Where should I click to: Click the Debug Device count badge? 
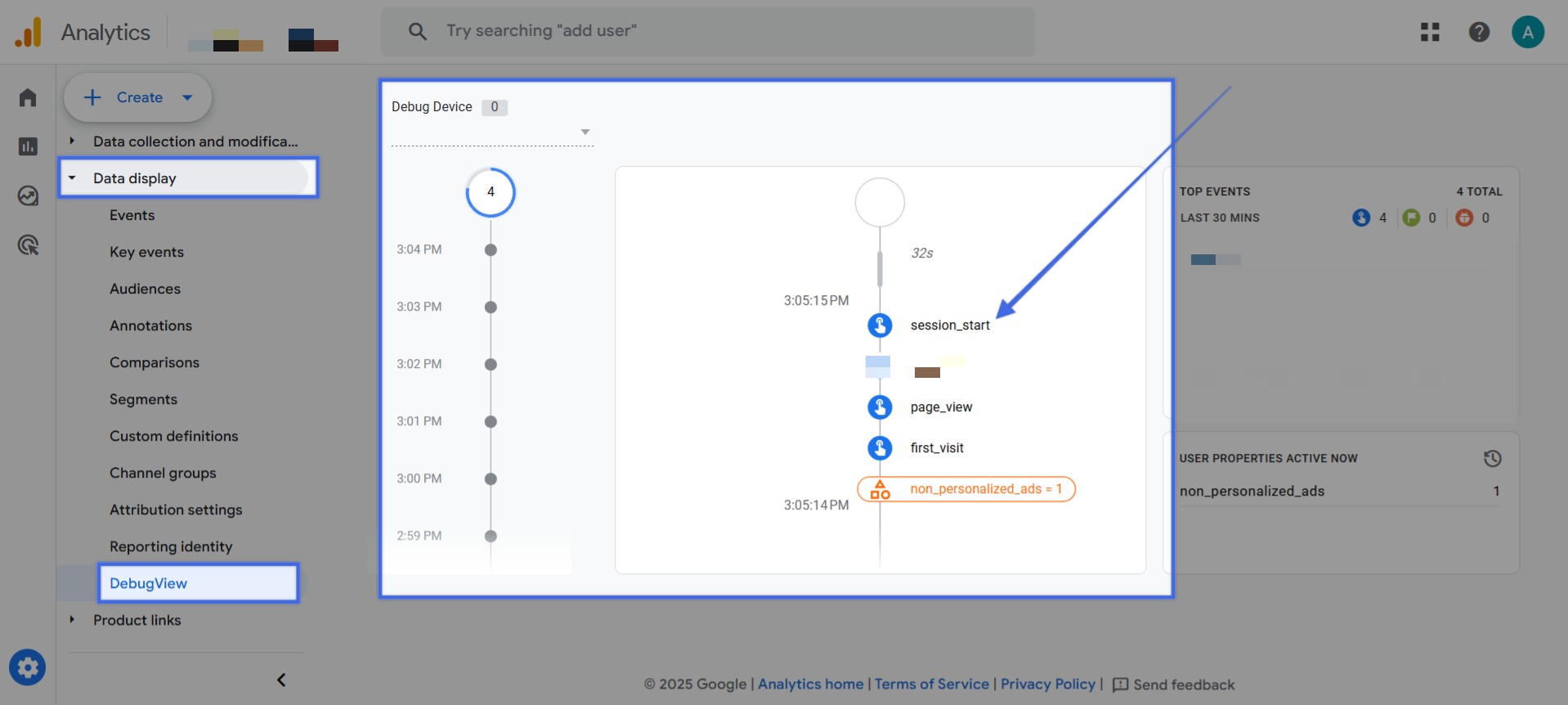tap(495, 107)
